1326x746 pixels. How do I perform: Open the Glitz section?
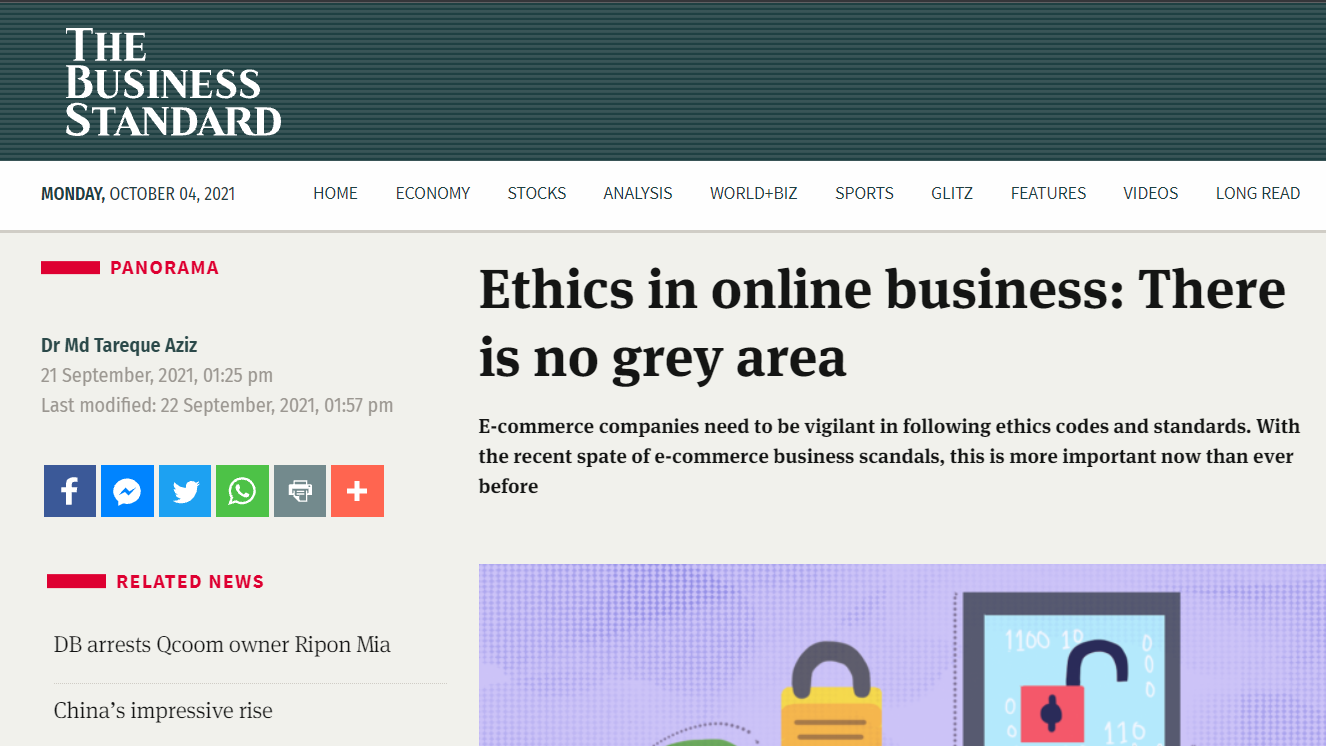(951, 193)
